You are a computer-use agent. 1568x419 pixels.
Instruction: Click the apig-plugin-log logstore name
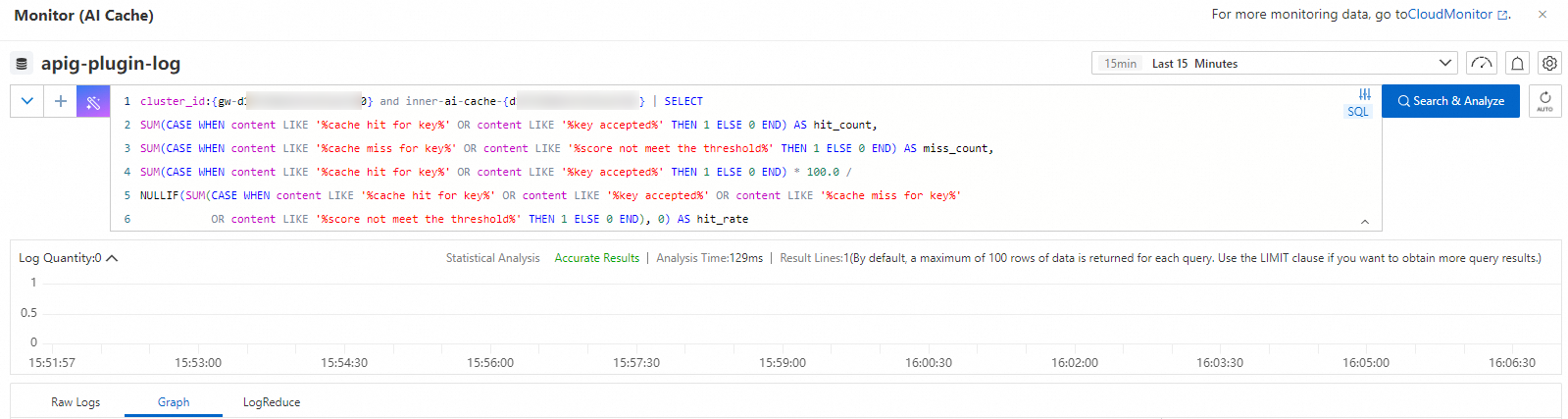click(x=111, y=64)
